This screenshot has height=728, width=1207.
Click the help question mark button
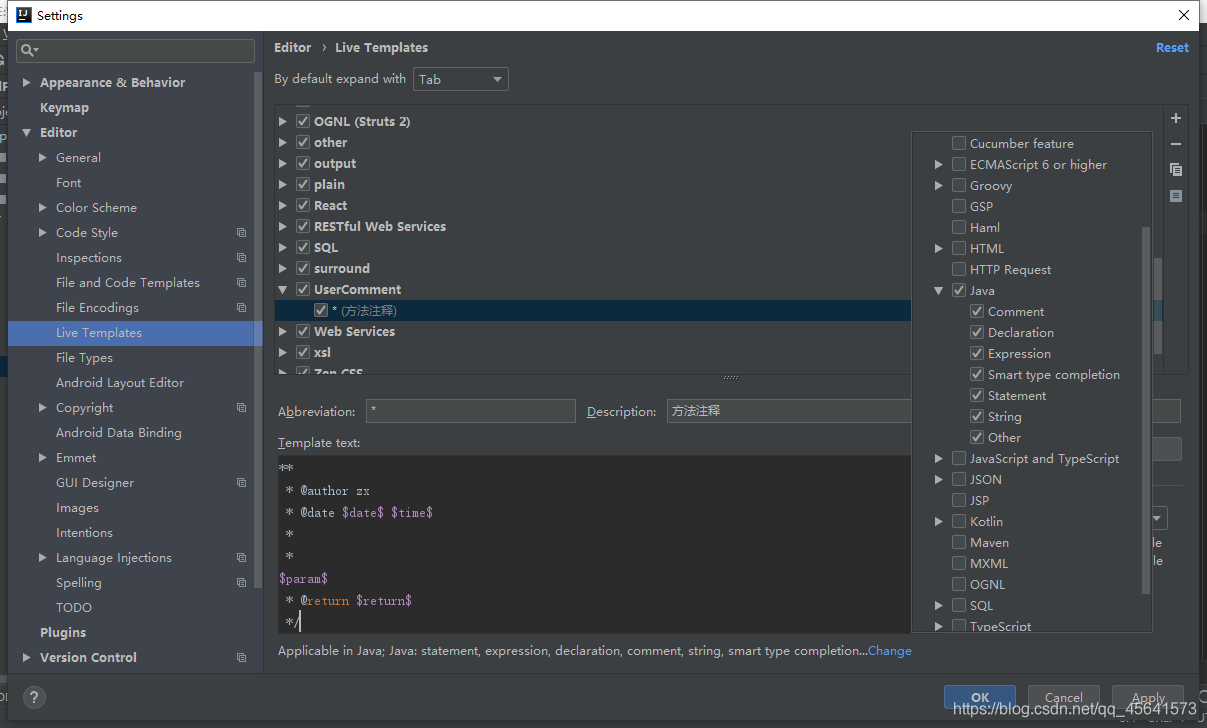tap(34, 698)
